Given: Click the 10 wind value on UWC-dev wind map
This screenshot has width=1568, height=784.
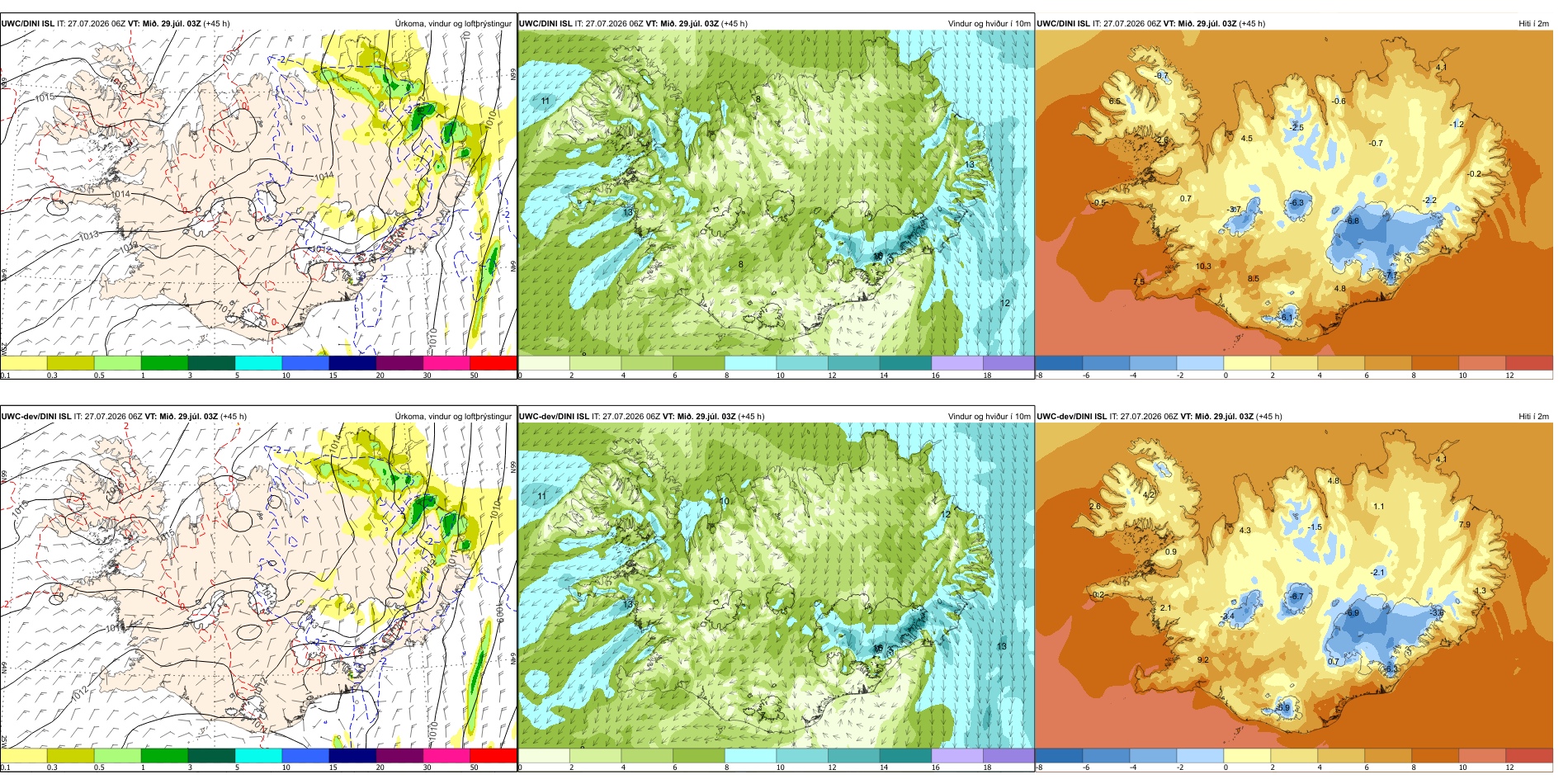Looking at the screenshot, I should click(725, 501).
